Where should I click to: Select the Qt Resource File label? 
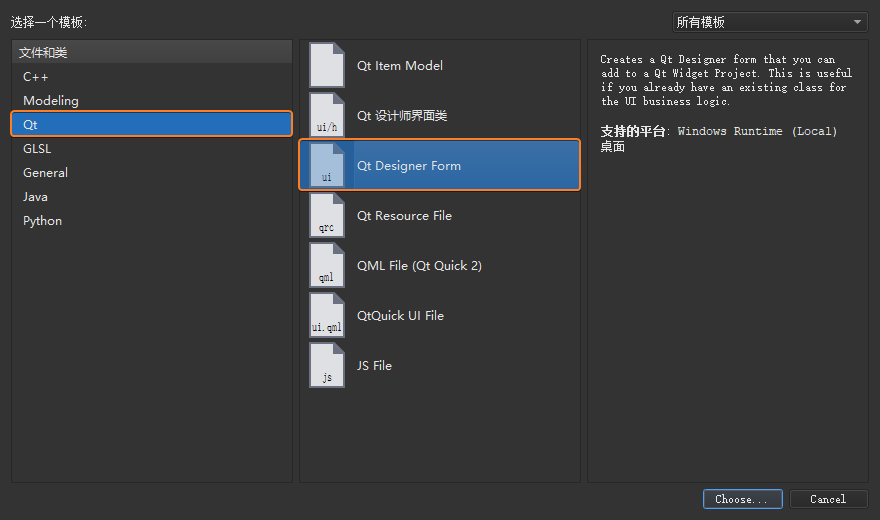click(404, 216)
